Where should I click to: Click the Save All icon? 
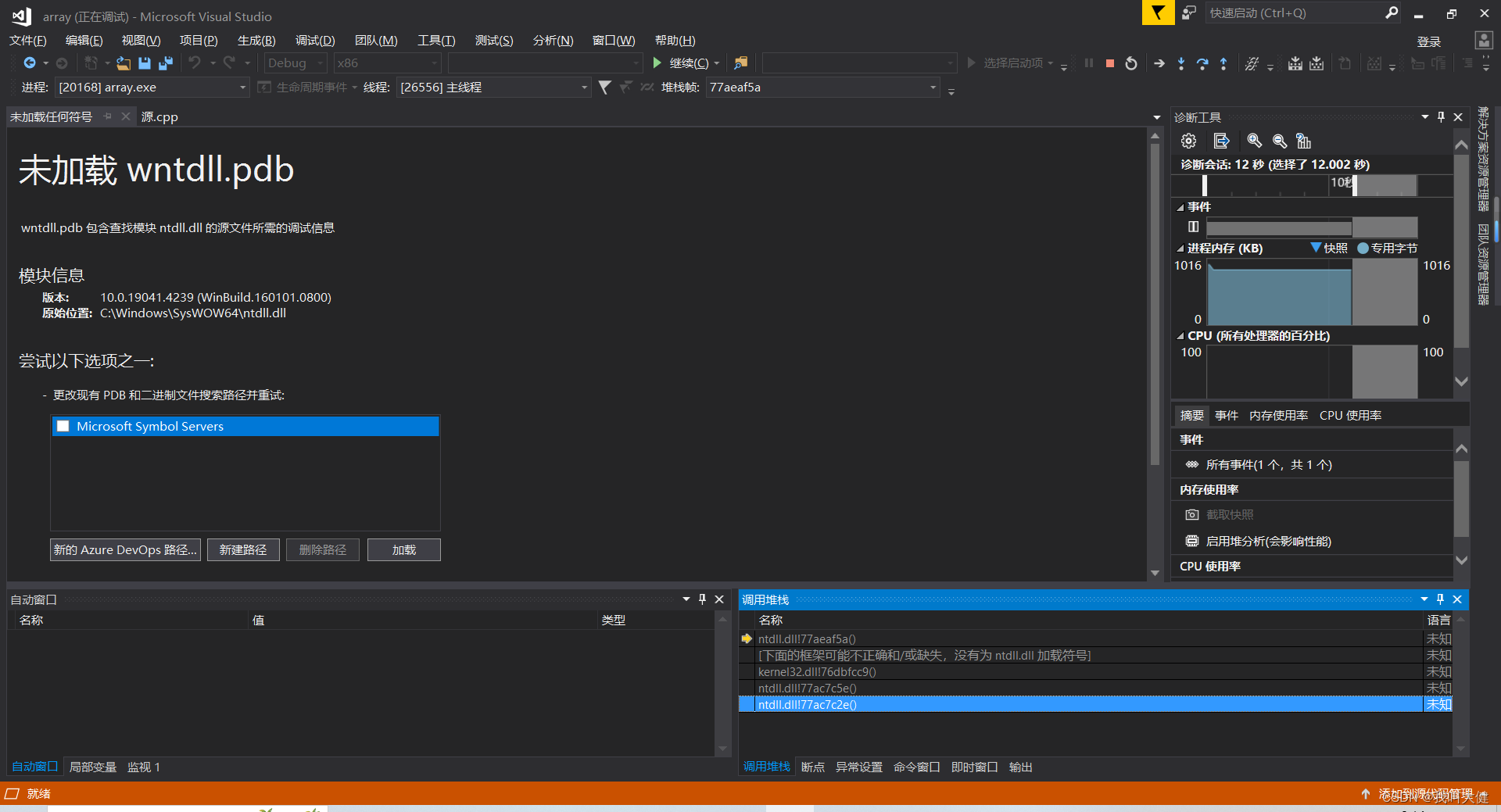tap(166, 63)
